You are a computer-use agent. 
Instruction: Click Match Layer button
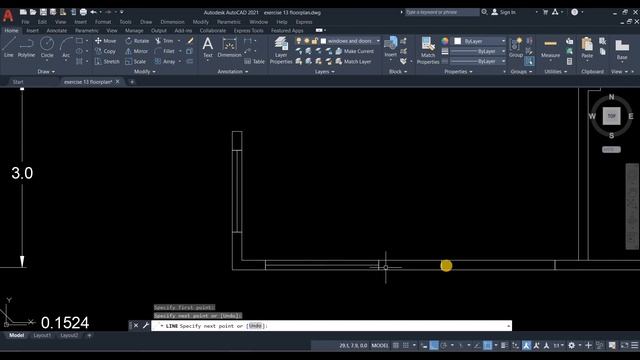[x=353, y=62]
